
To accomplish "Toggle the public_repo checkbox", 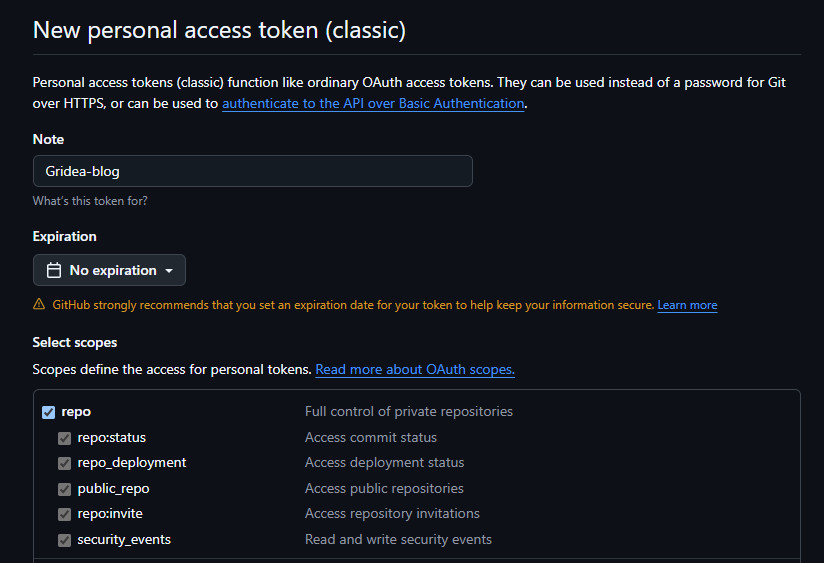I will click(x=64, y=489).
